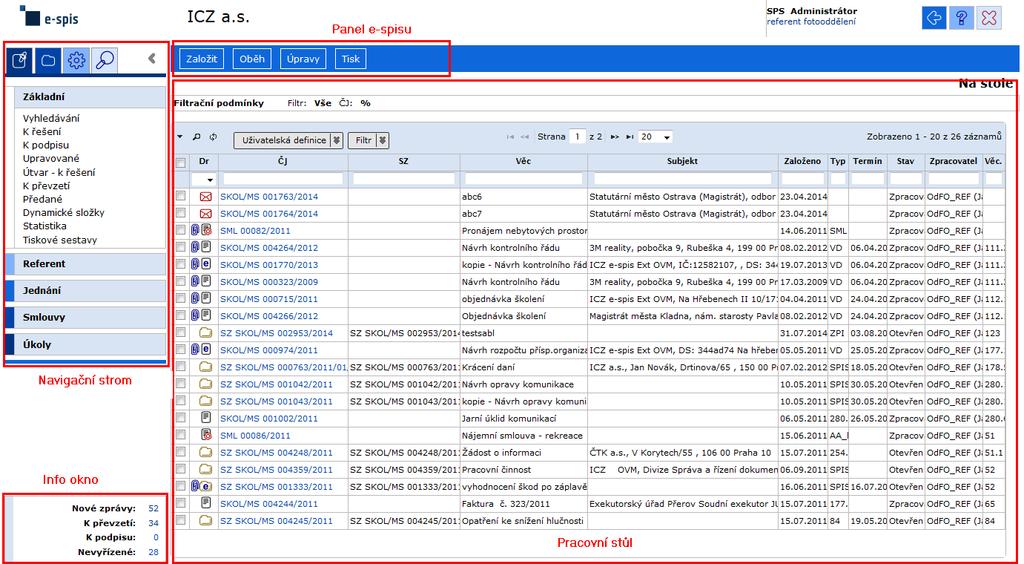Click the document icon in row SKOL/MS 004244/2011

point(206,503)
